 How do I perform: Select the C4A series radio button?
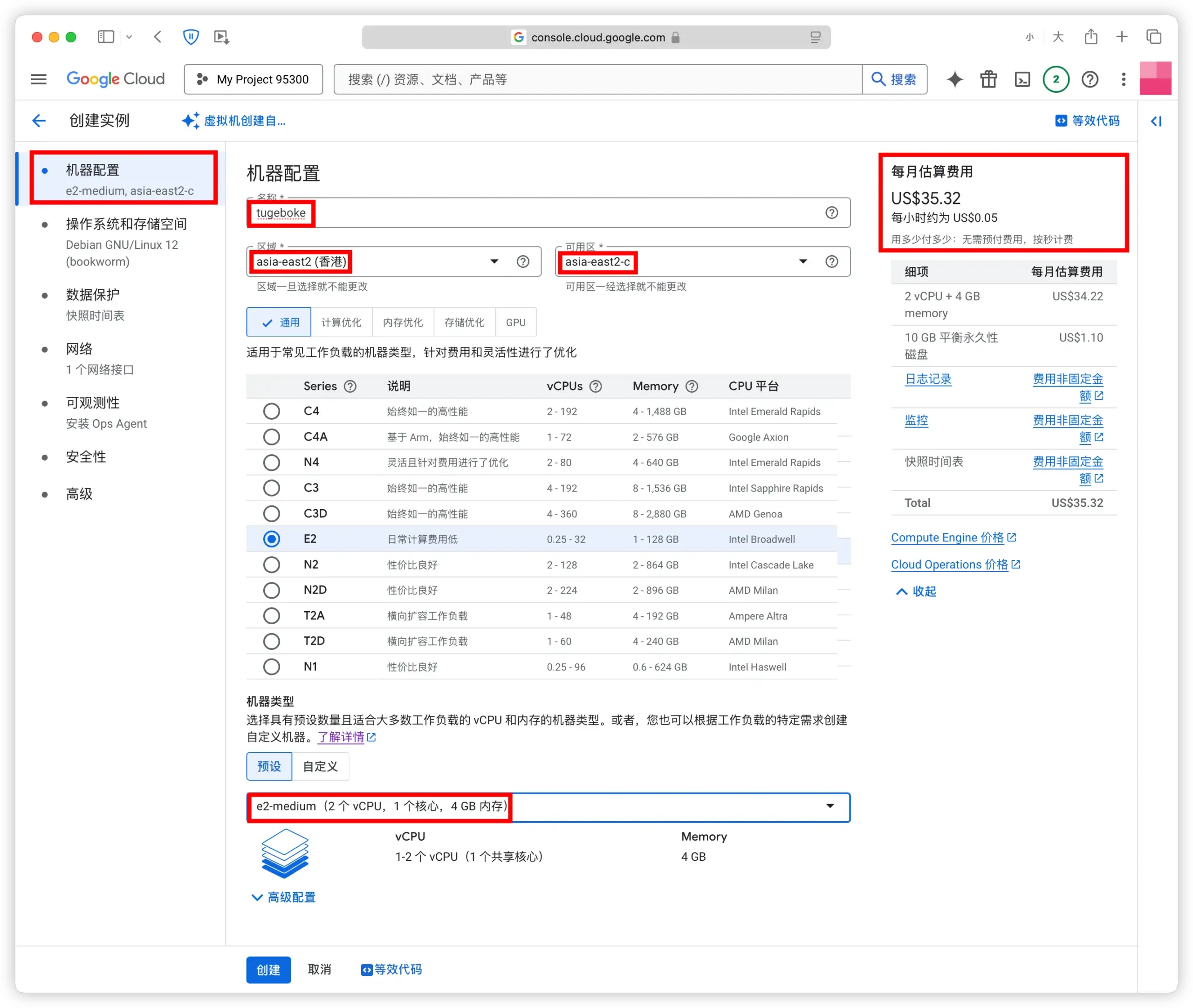click(271, 437)
